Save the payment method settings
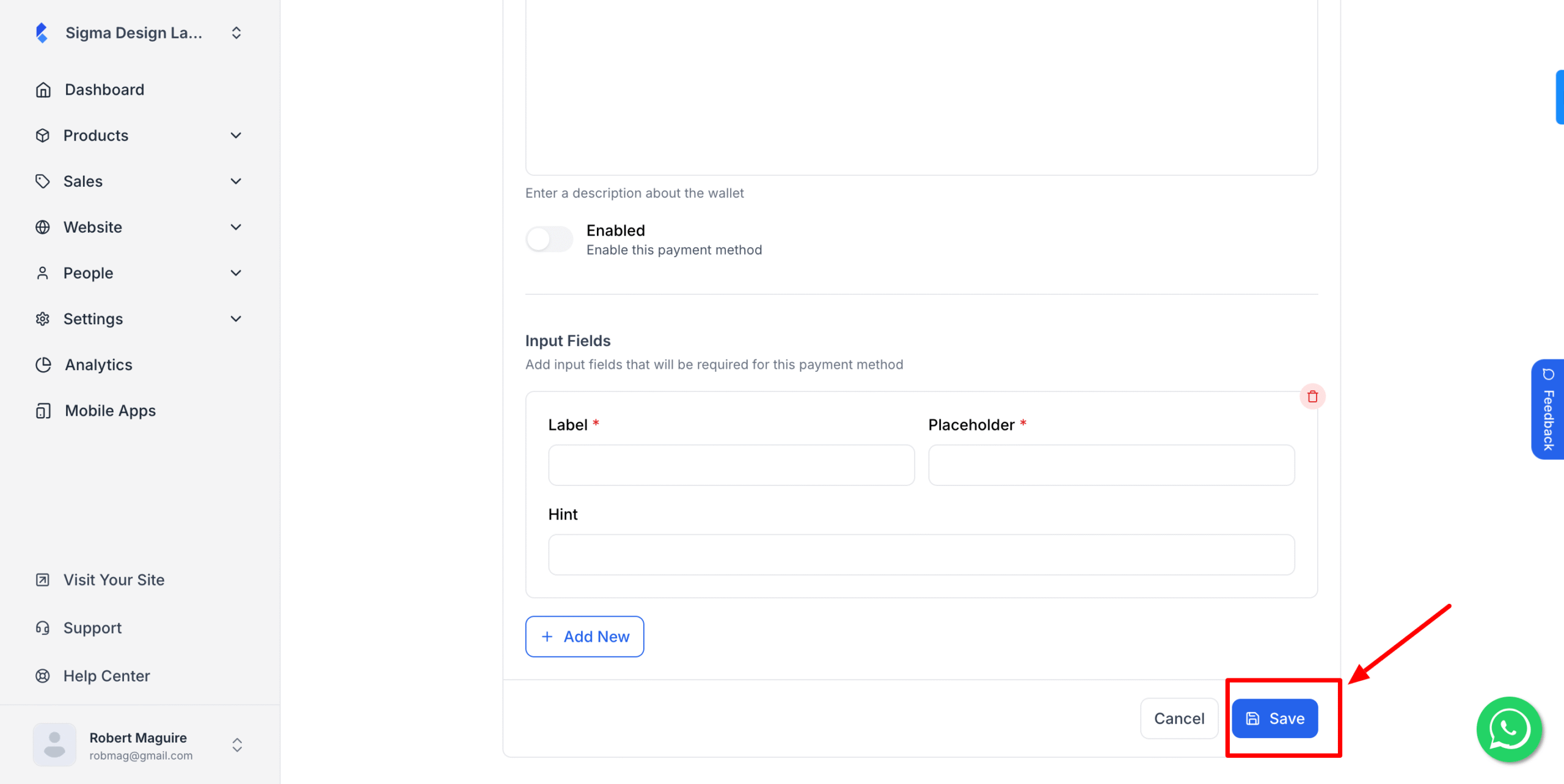This screenshot has width=1564, height=784. 1274,718
